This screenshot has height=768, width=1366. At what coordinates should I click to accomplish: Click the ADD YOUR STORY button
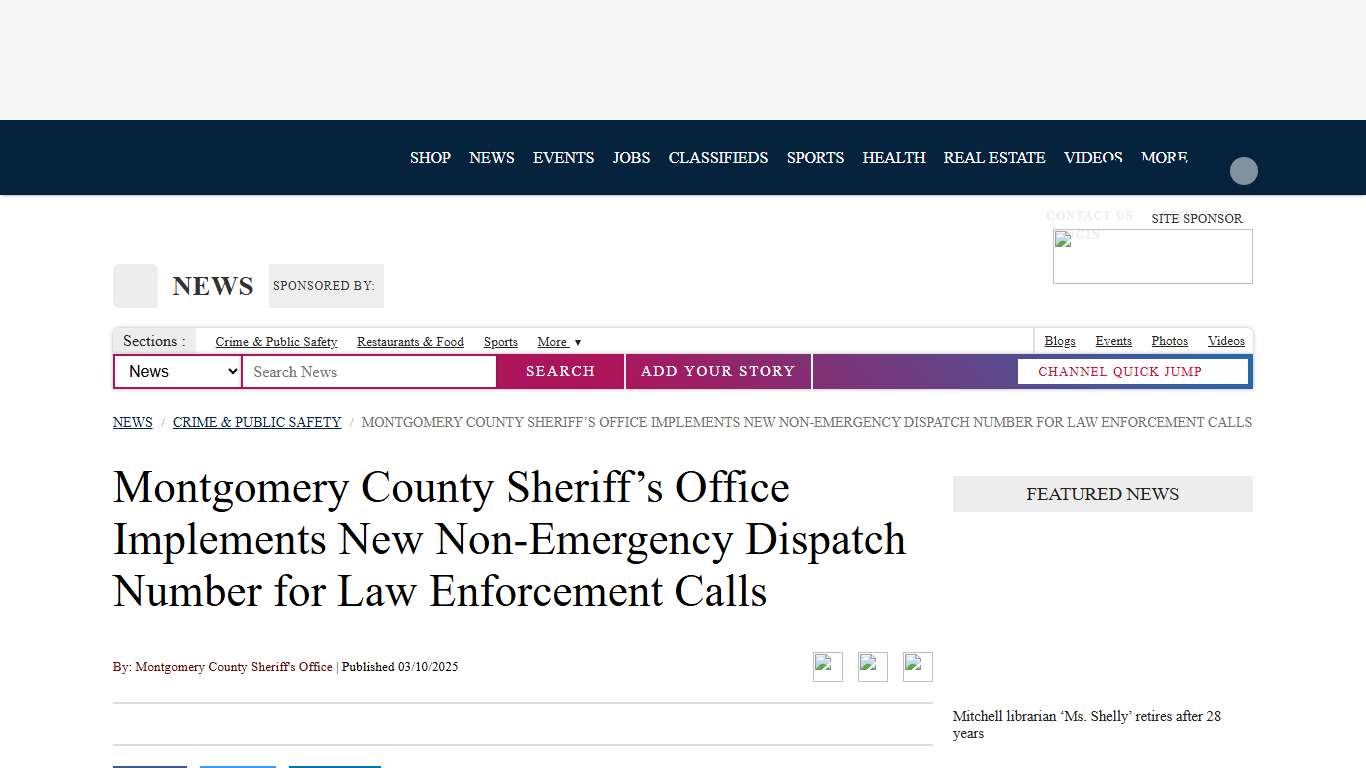(717, 371)
